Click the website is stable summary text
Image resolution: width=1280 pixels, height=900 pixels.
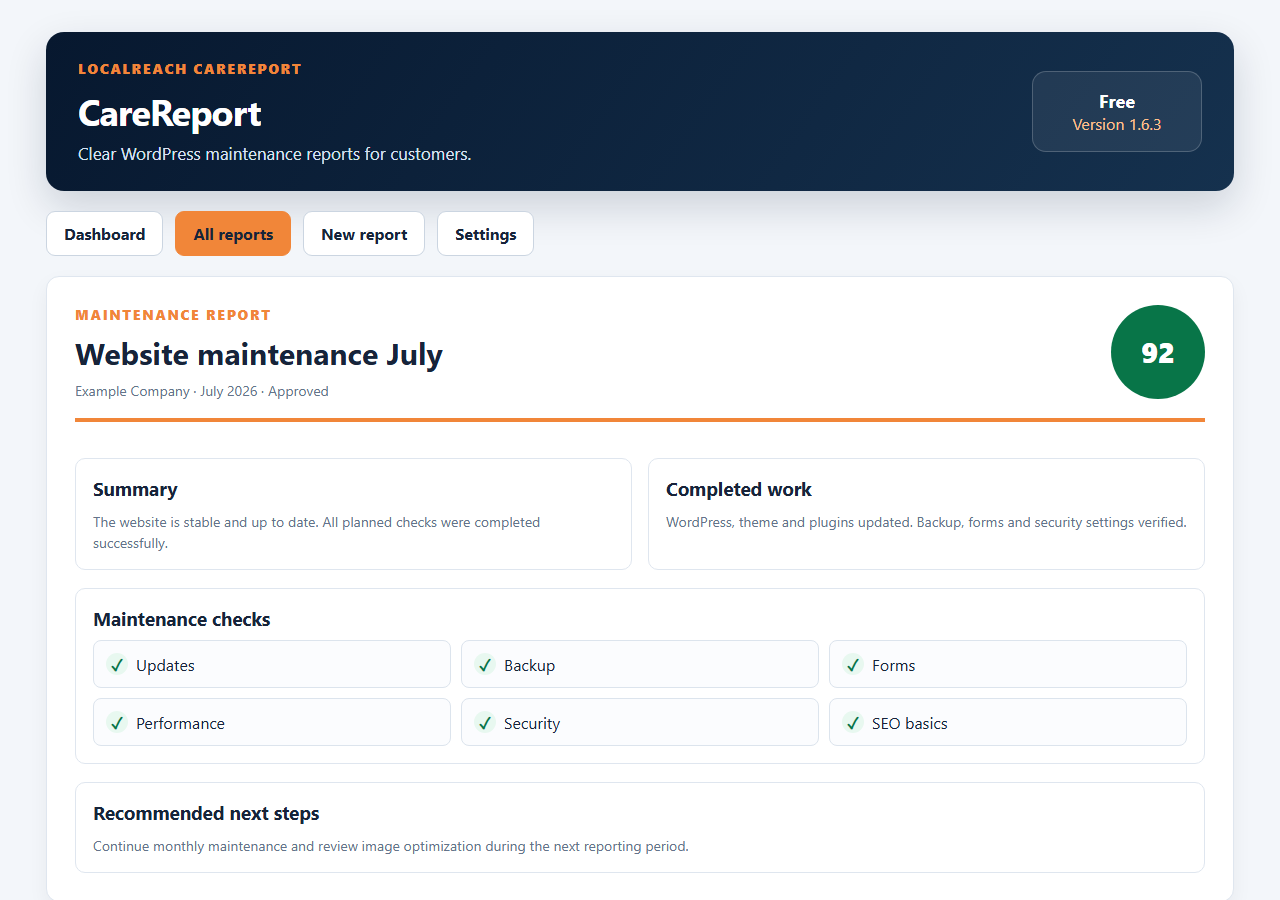pos(316,533)
